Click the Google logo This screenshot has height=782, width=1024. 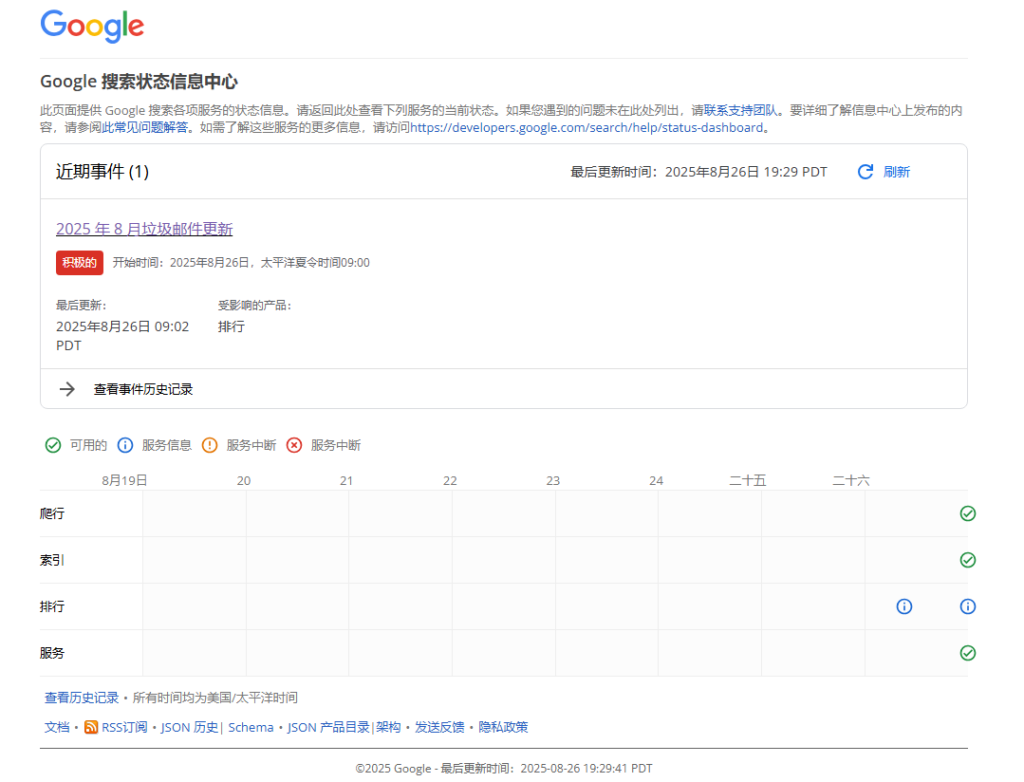coord(91,26)
